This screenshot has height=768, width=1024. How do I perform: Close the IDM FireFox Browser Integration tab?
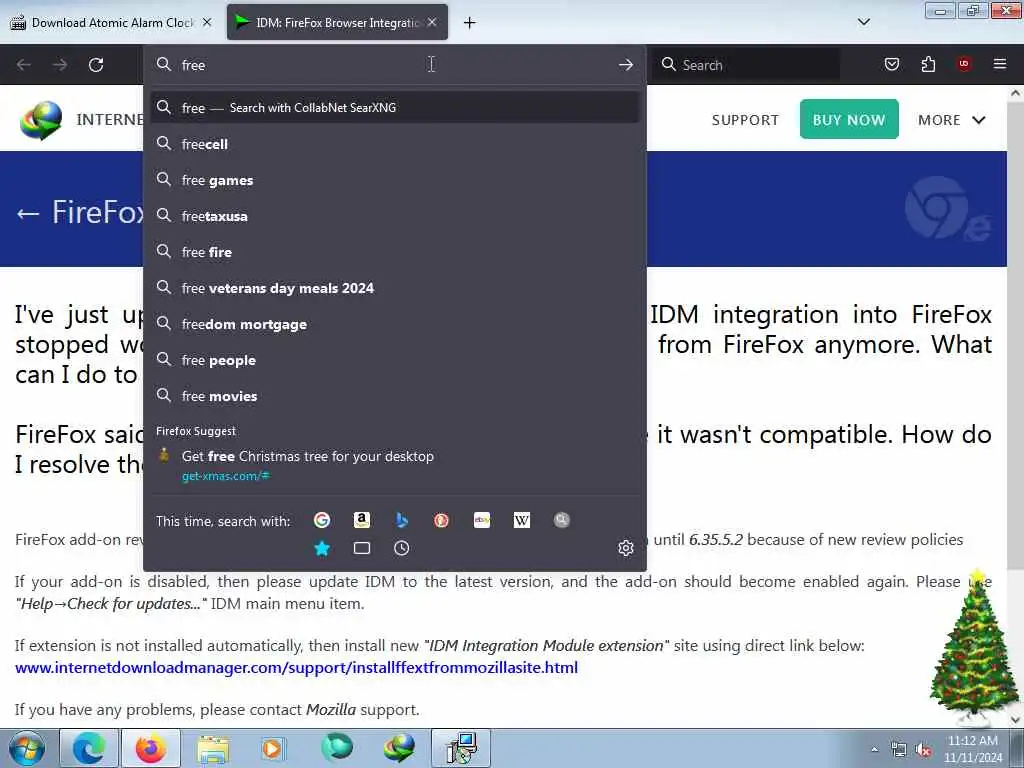point(432,22)
